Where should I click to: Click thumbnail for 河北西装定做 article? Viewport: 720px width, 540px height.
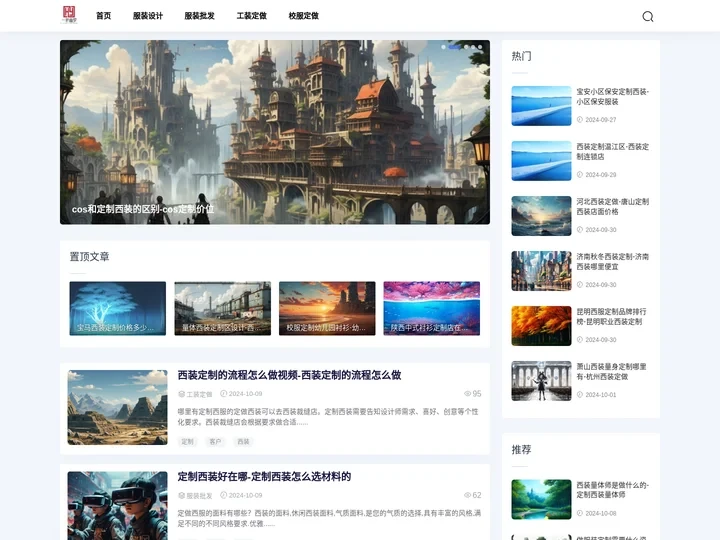(541, 216)
